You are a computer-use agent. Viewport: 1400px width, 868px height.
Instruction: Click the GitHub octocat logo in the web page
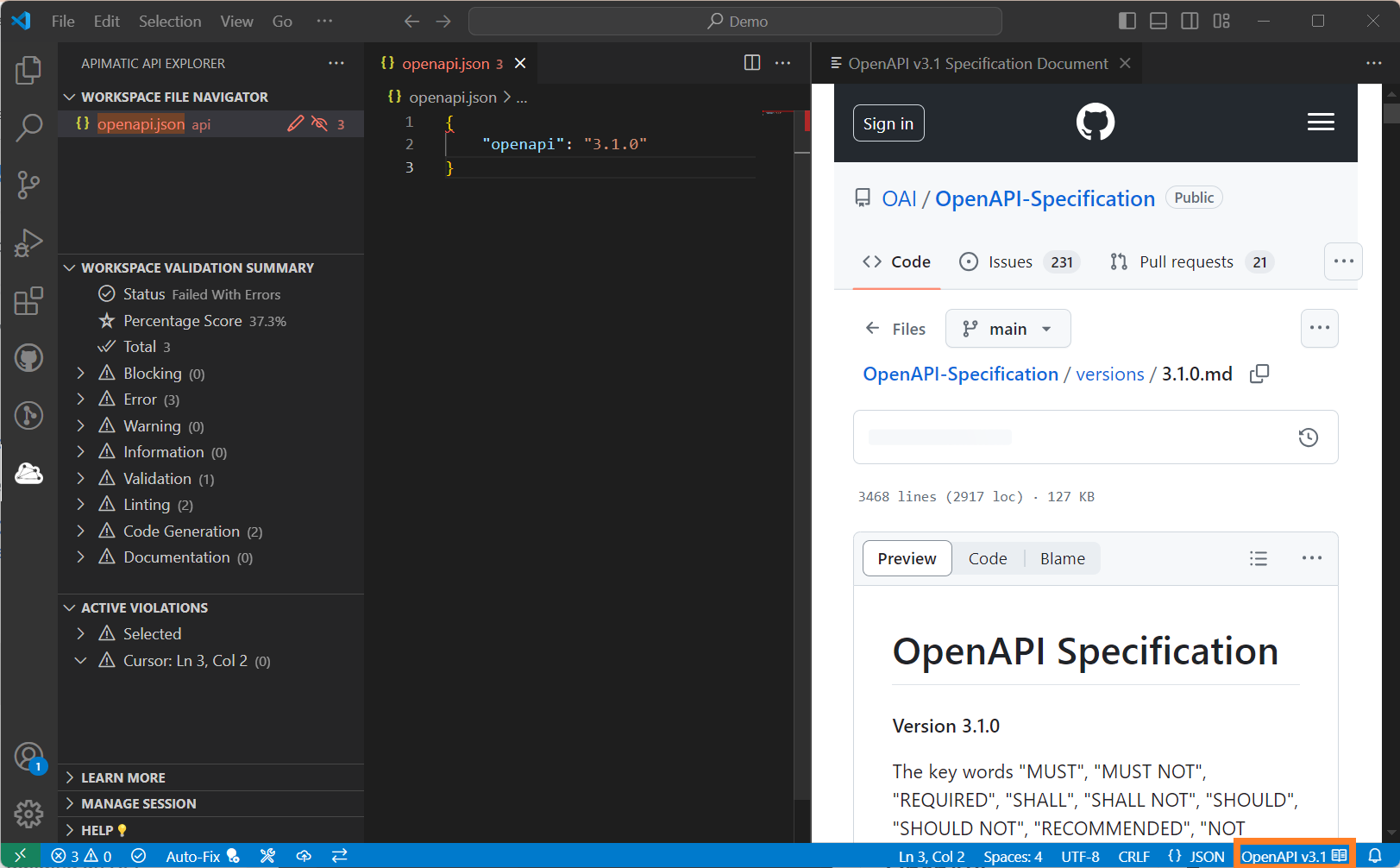[x=1096, y=122]
